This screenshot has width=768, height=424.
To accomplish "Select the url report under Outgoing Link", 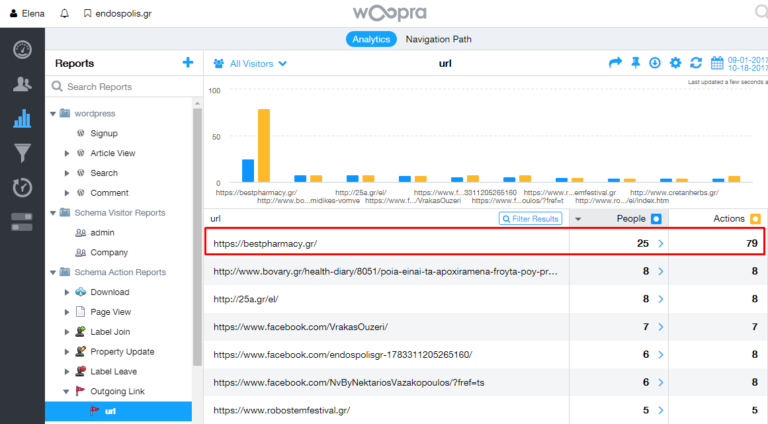I will 119,411.
